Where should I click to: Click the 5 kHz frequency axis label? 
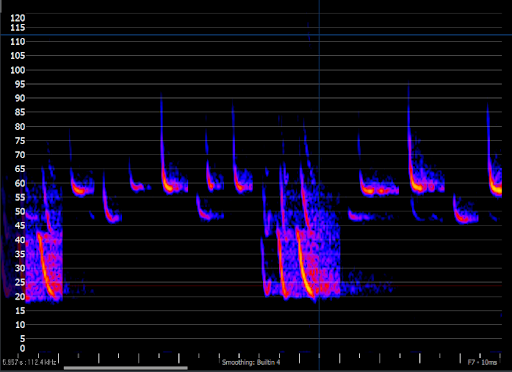[22, 339]
